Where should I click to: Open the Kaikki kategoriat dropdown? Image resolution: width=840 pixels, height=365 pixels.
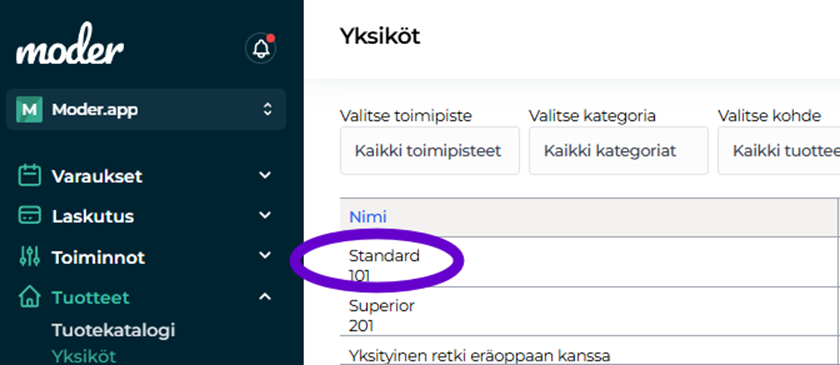click(619, 151)
